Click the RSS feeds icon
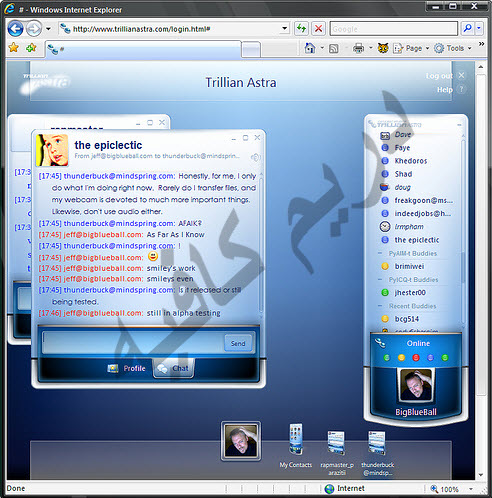Image resolution: width=492 pixels, height=498 pixels. [x=334, y=49]
